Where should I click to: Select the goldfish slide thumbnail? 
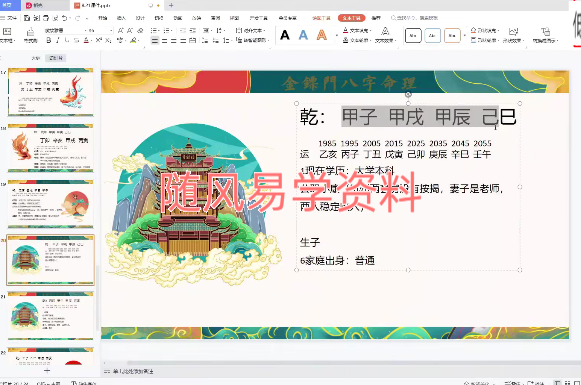click(x=51, y=148)
